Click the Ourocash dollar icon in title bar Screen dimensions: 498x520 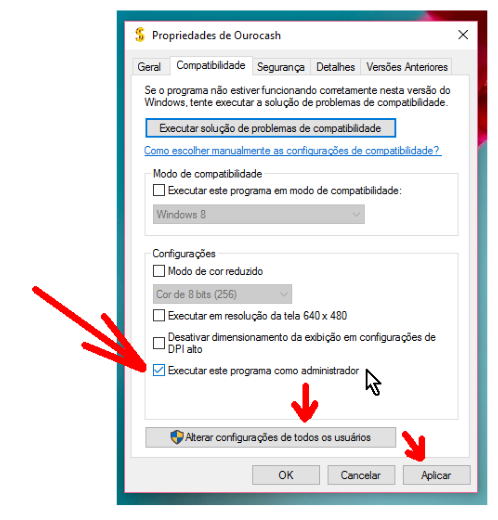tap(140, 35)
